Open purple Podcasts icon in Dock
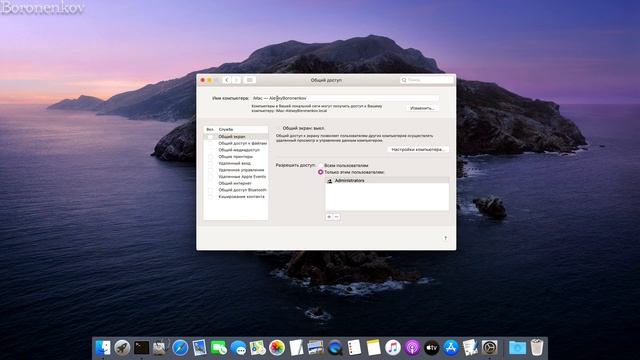This screenshot has width=640, height=360. pos(412,348)
